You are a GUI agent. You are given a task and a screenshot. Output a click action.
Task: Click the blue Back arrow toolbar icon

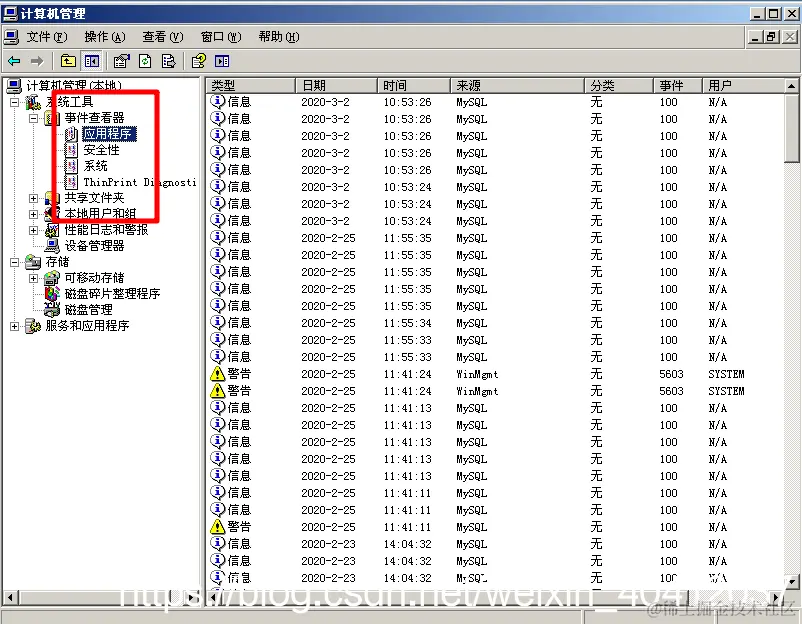tap(14, 61)
